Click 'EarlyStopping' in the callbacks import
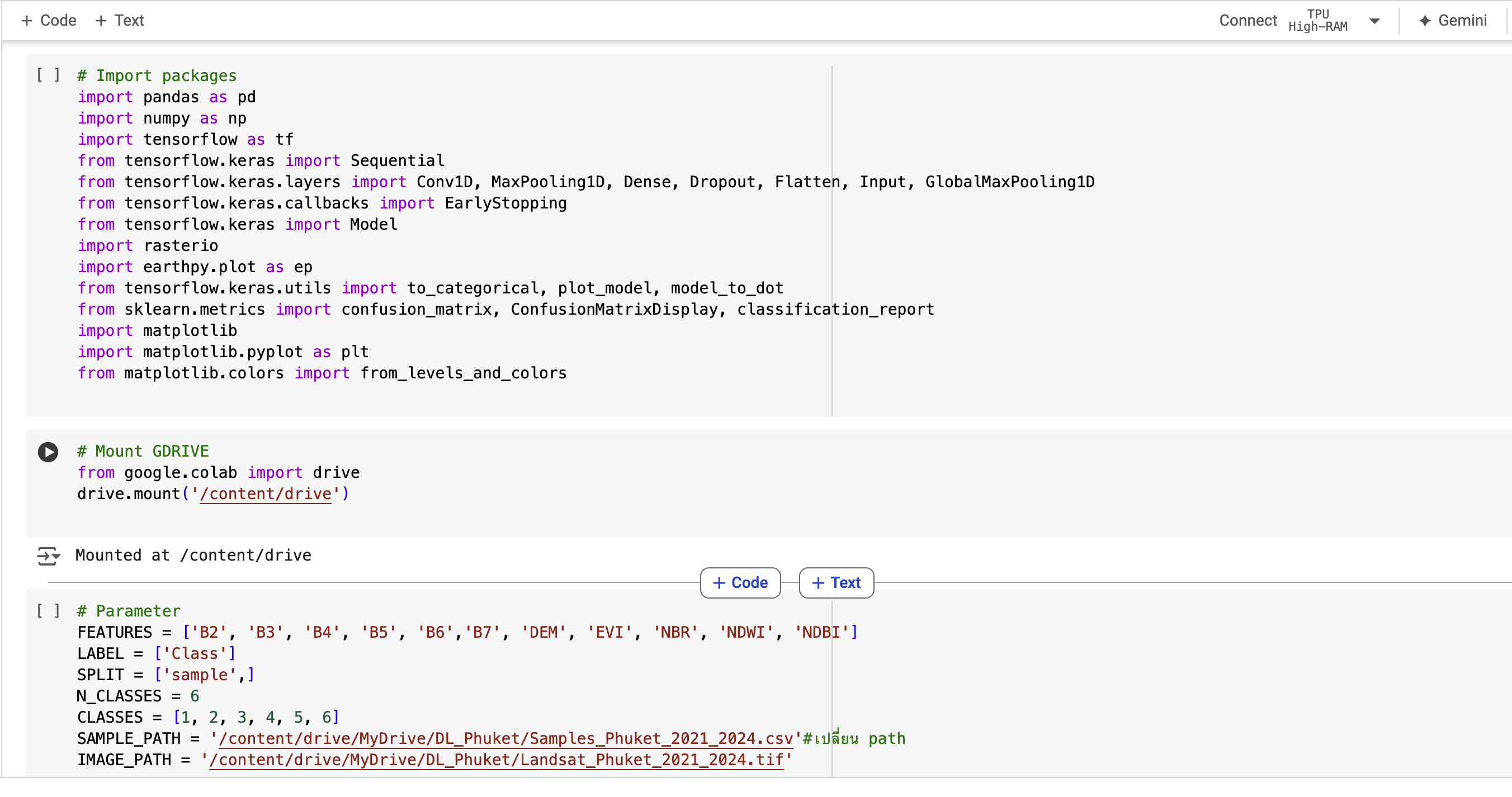 tap(505, 203)
